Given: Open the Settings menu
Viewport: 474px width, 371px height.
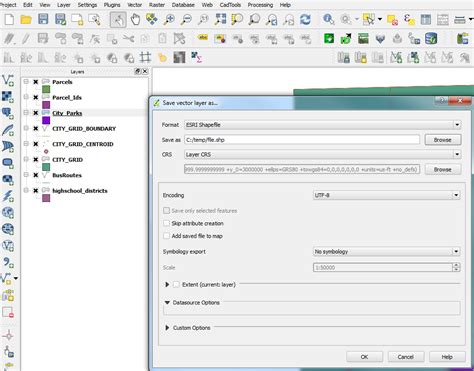Looking at the screenshot, I should coord(87,5).
